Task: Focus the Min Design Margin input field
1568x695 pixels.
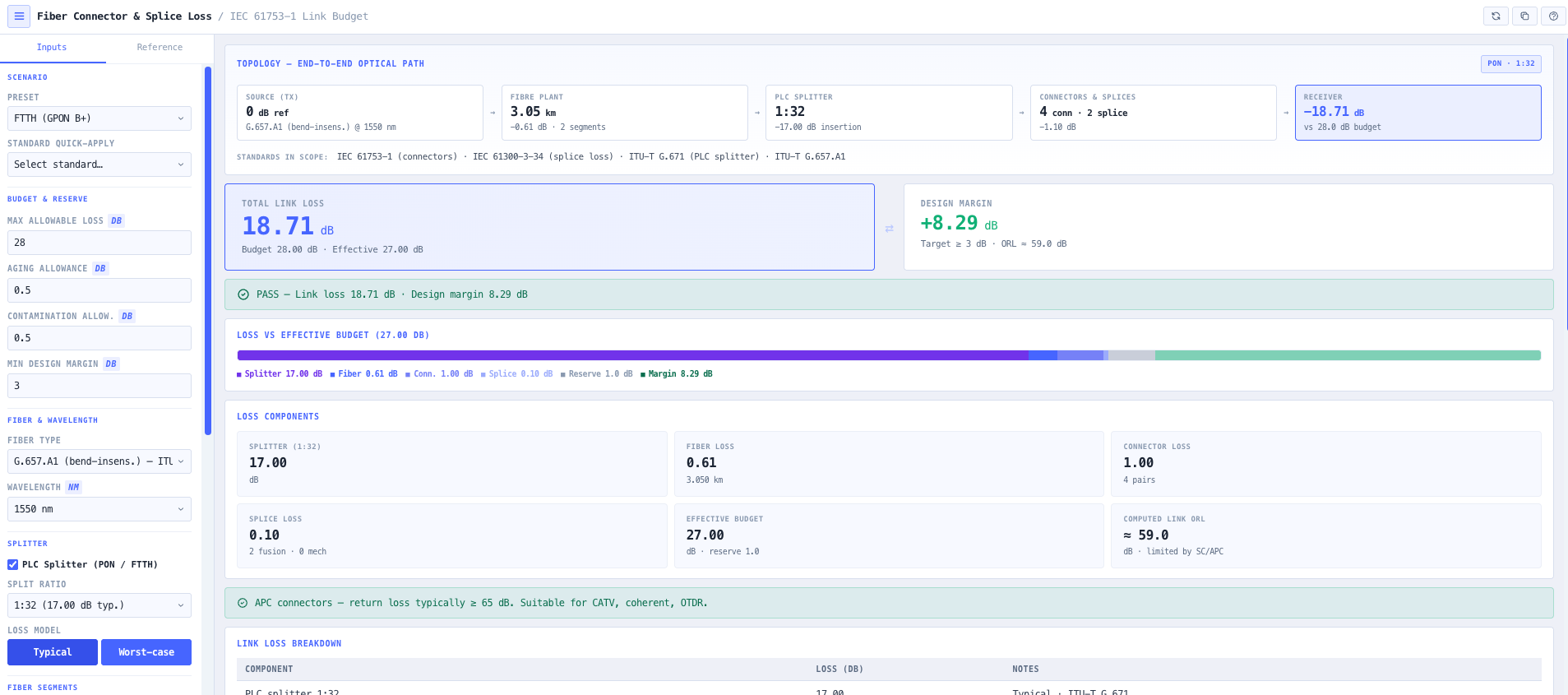Action: (x=99, y=386)
